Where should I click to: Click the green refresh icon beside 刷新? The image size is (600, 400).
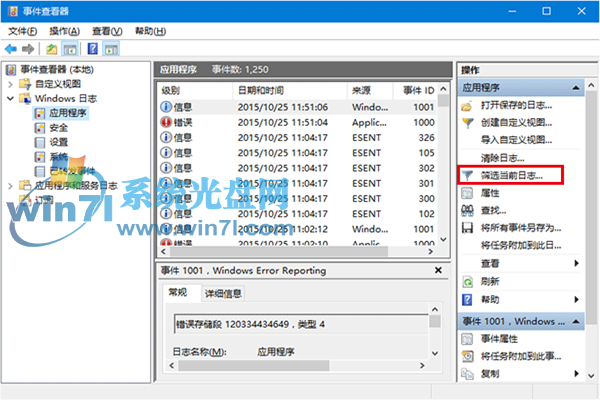click(467, 282)
